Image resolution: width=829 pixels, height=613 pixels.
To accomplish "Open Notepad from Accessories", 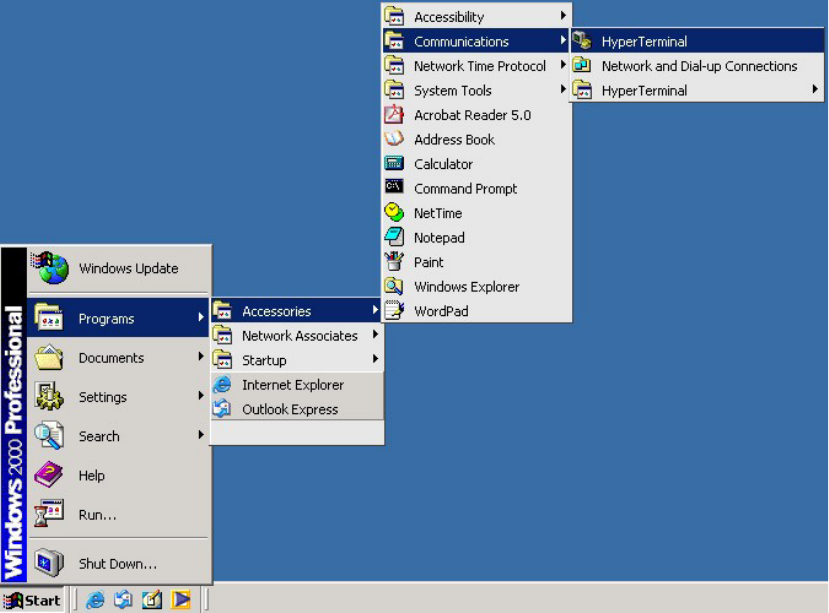I will [476, 237].
